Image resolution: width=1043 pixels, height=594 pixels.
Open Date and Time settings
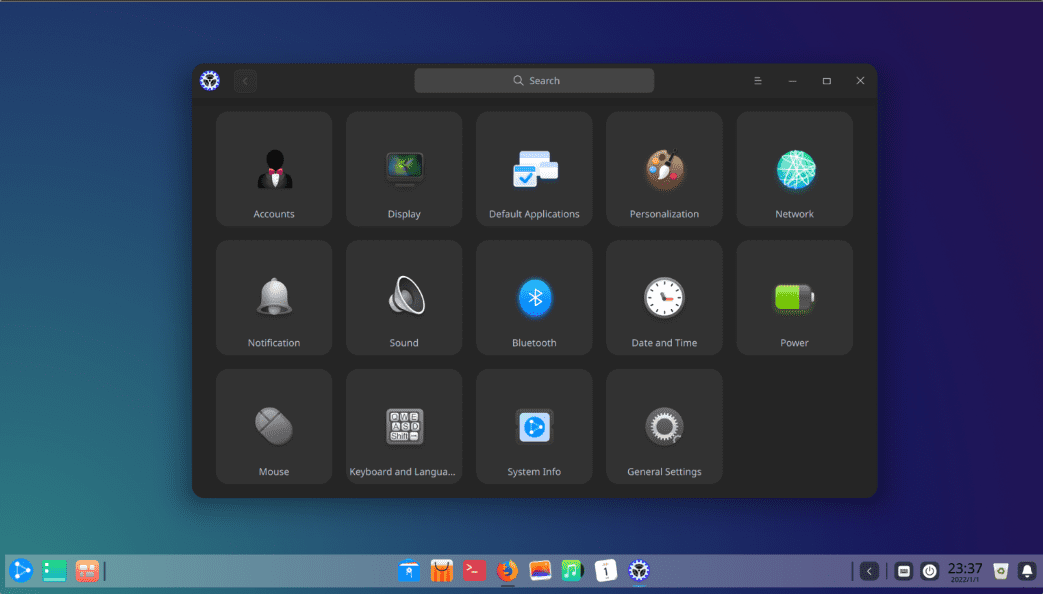[x=664, y=297]
